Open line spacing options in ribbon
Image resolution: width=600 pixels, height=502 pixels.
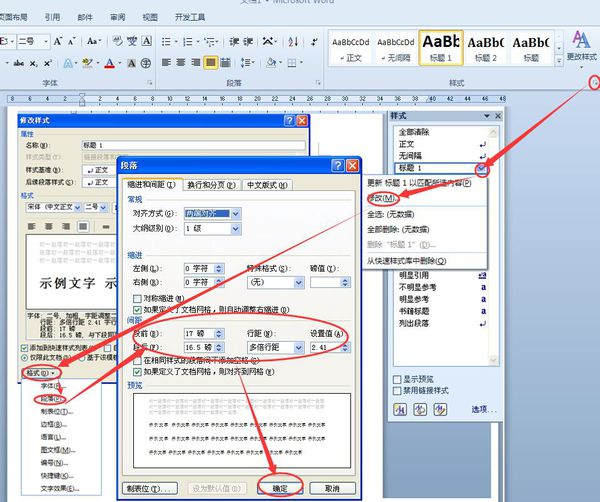(x=245, y=62)
